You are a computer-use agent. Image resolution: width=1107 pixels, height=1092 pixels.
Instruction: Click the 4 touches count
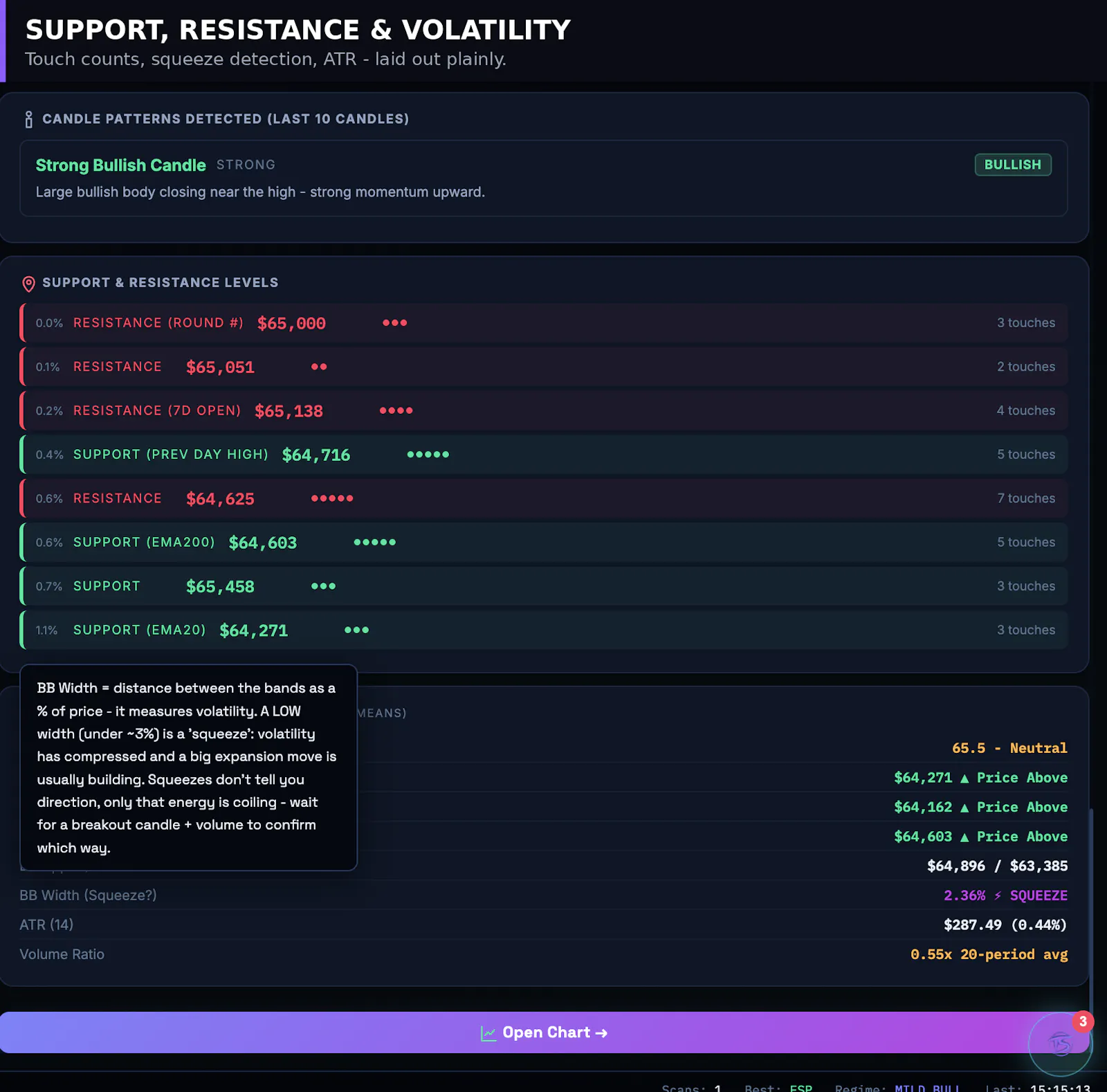[1026, 410]
